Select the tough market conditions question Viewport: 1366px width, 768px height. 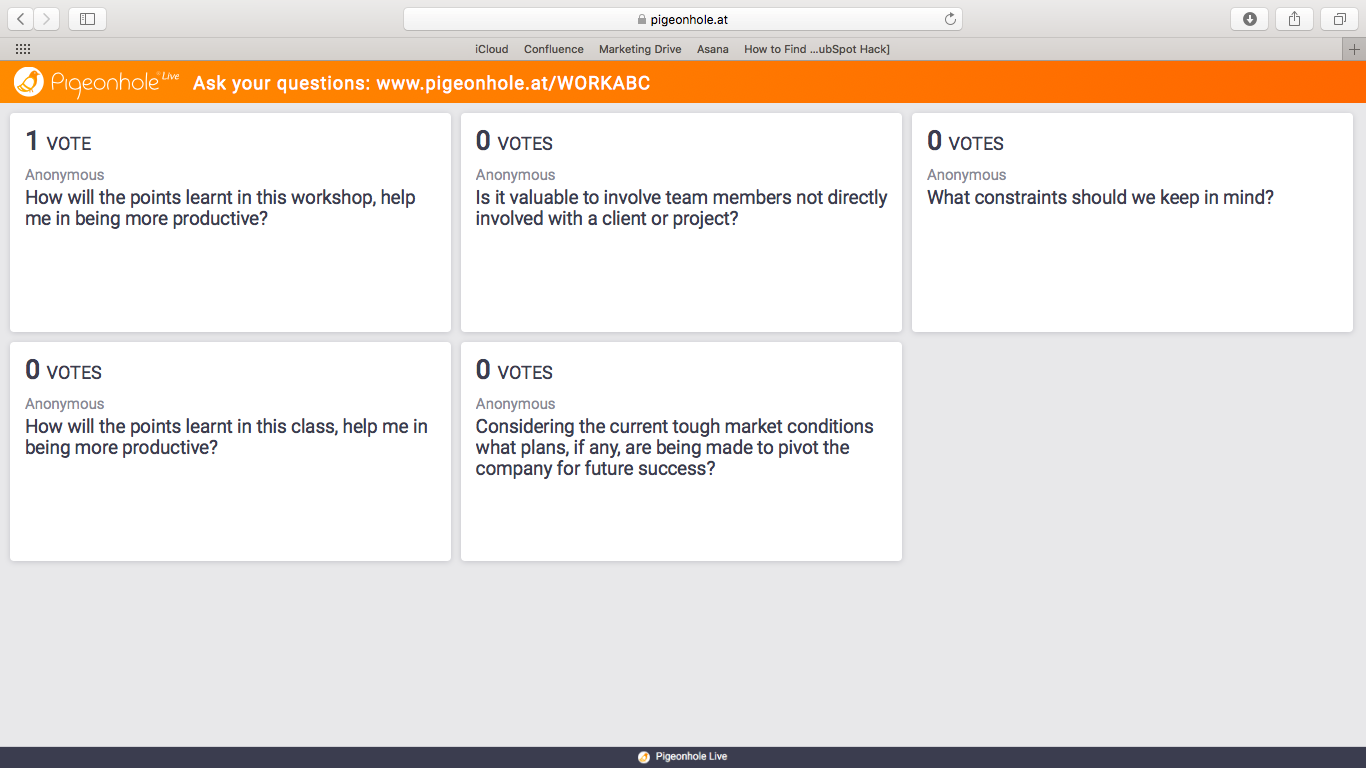pyautogui.click(x=681, y=451)
